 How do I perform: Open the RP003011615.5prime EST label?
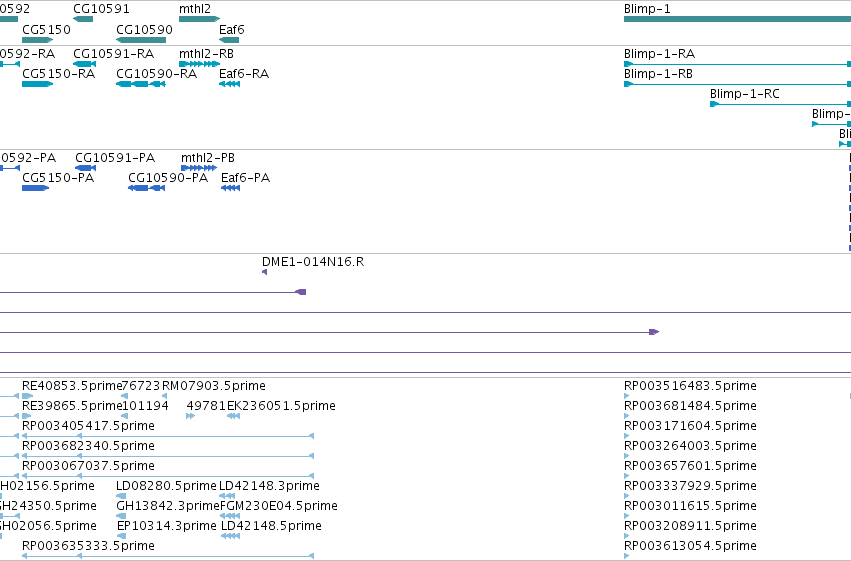[690, 506]
